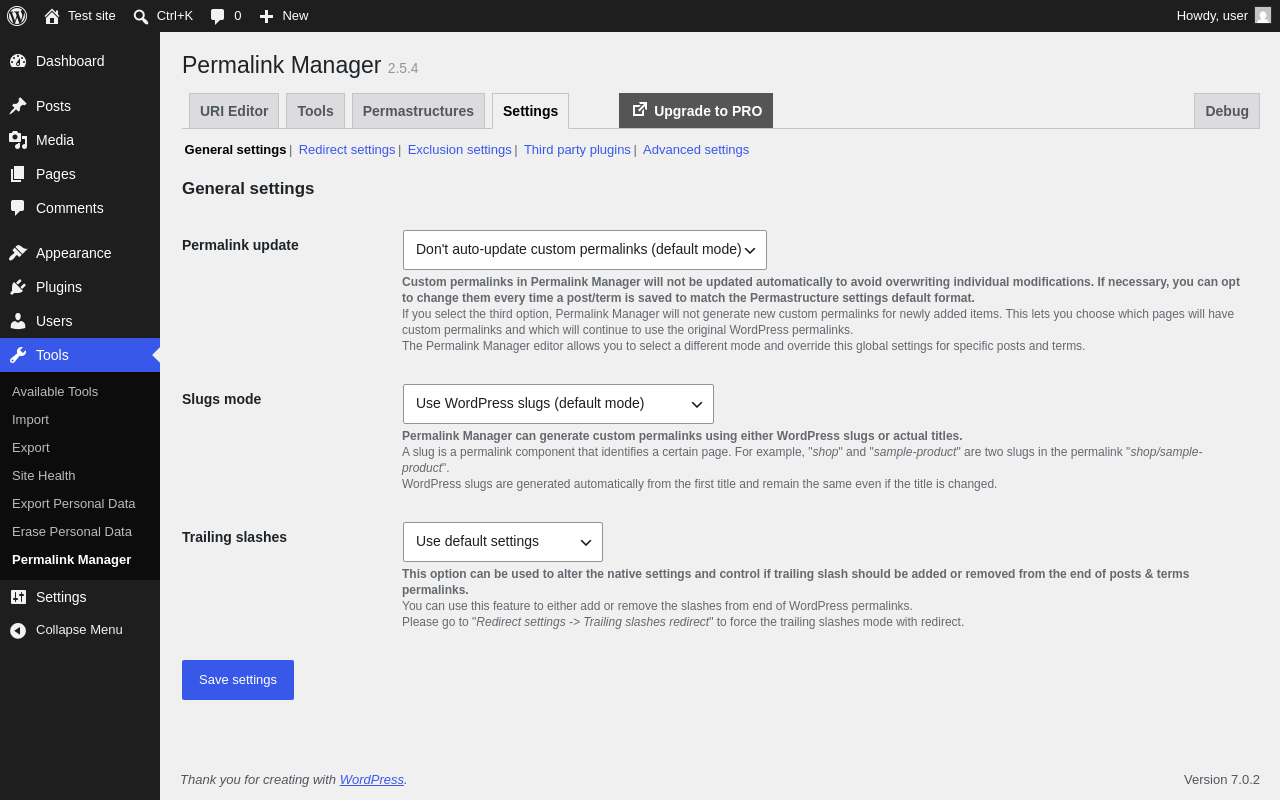Click the Test site name link
Viewport: 1280px width, 800px height.
92,16
